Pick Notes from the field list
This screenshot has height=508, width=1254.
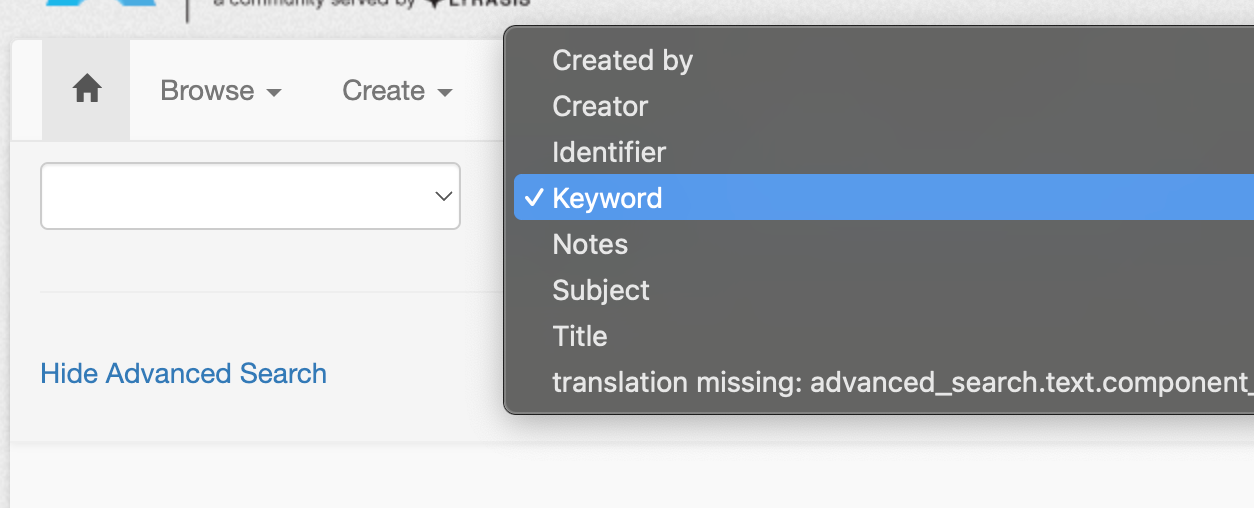[x=884, y=244]
